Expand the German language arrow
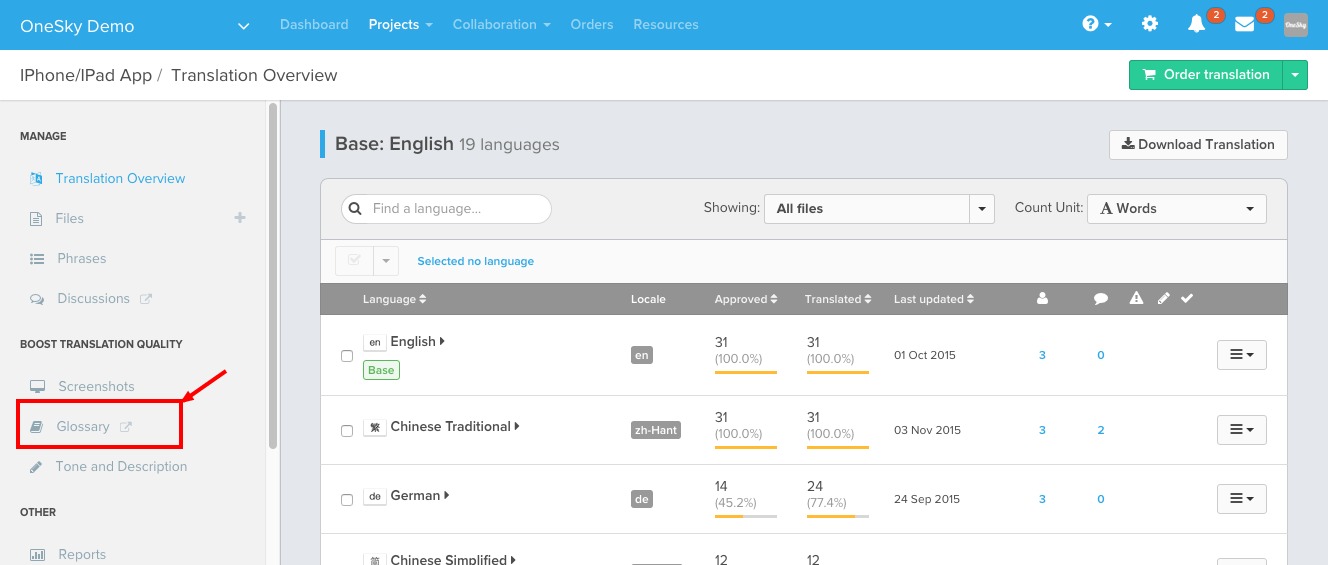1328x565 pixels. 447,495
